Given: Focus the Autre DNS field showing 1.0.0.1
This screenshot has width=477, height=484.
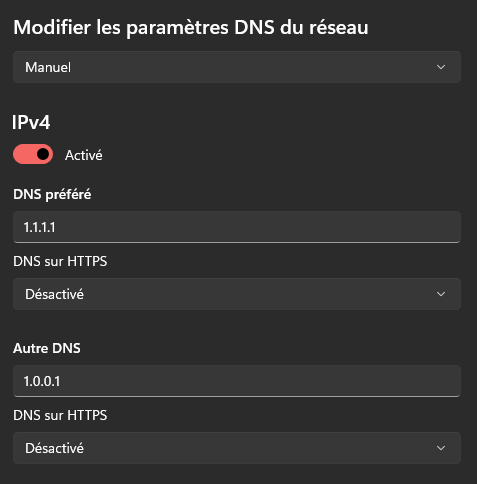Looking at the screenshot, I should click(x=237, y=381).
